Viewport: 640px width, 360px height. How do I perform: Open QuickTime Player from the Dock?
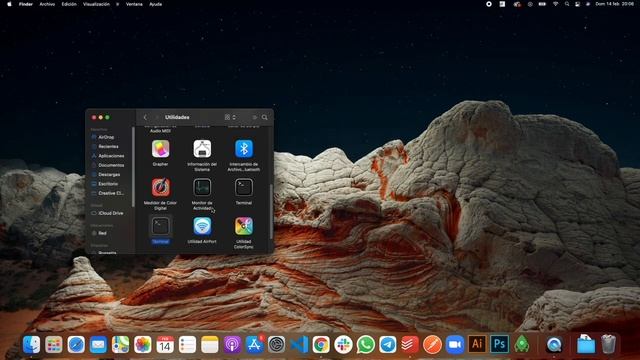click(554, 344)
